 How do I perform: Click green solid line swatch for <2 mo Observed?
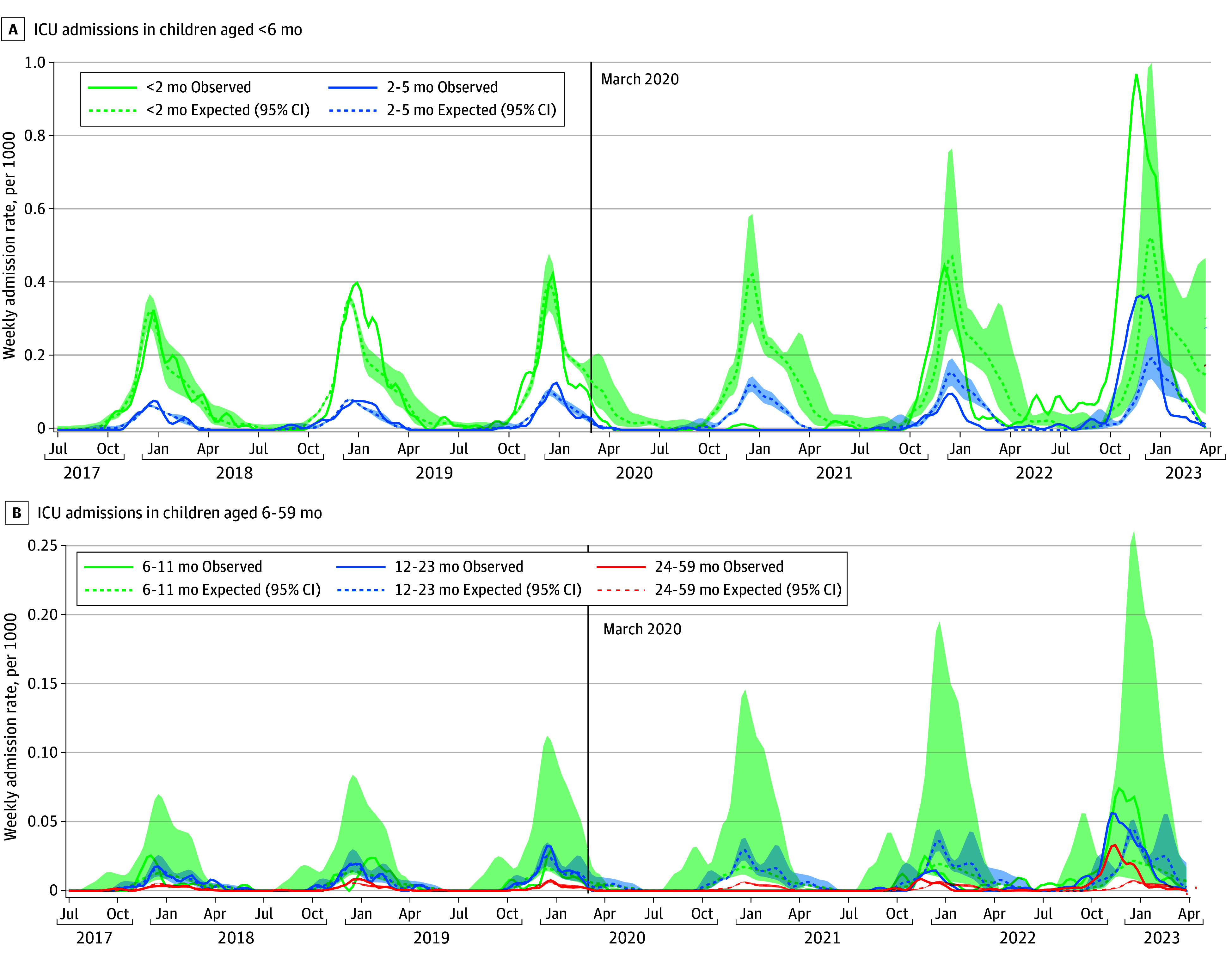coord(113,88)
